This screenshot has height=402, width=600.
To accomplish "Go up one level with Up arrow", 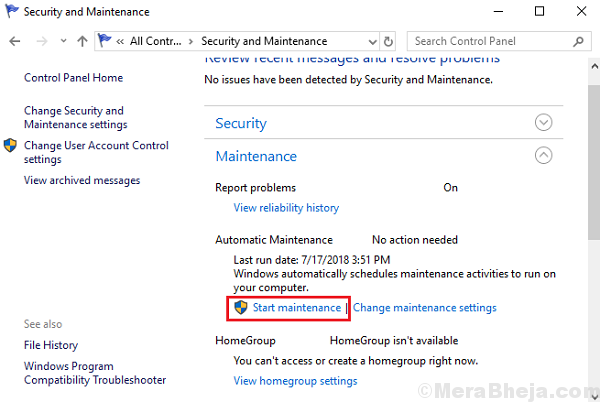I will [82, 41].
